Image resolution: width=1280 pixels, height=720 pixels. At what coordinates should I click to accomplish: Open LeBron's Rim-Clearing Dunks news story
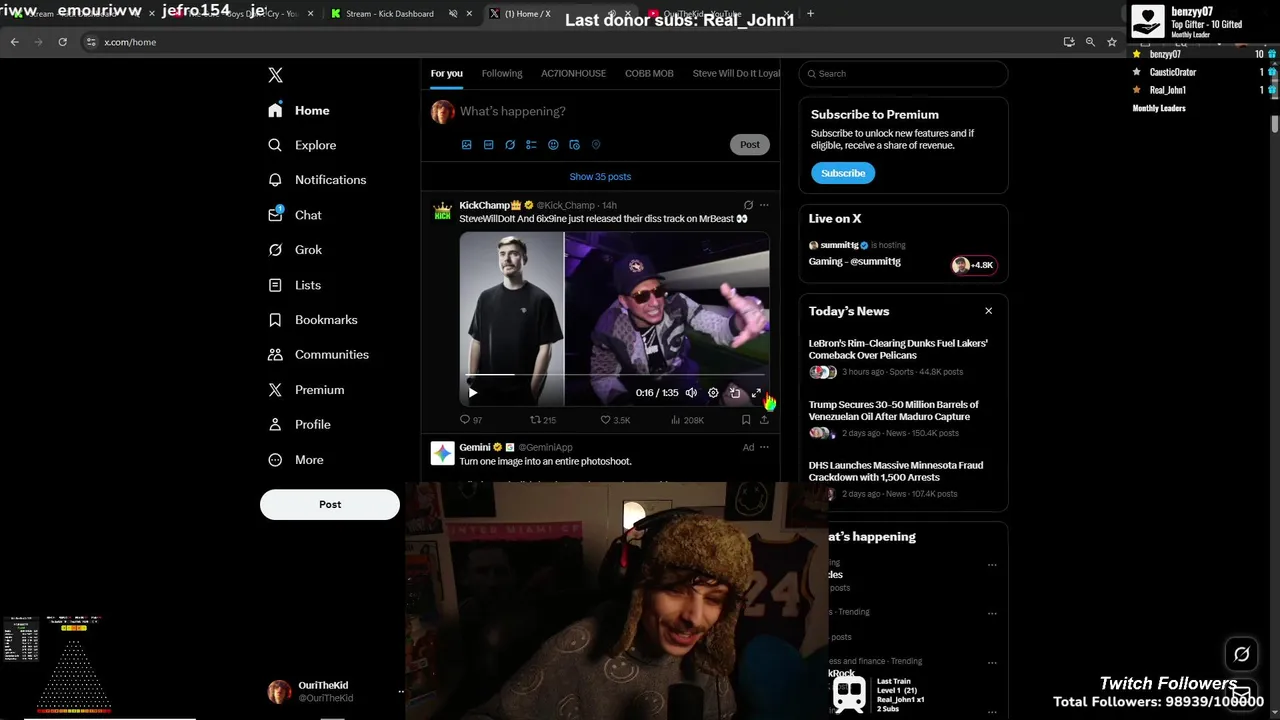point(903,357)
